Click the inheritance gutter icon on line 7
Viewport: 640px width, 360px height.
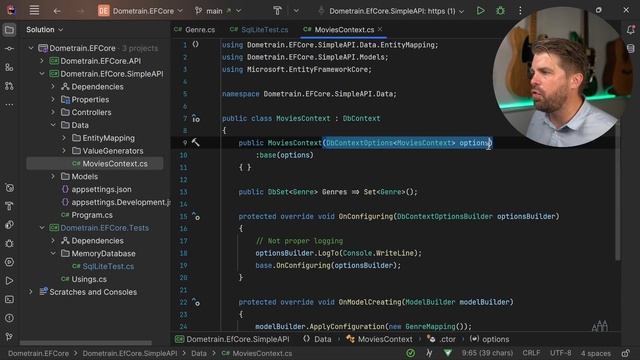point(196,119)
